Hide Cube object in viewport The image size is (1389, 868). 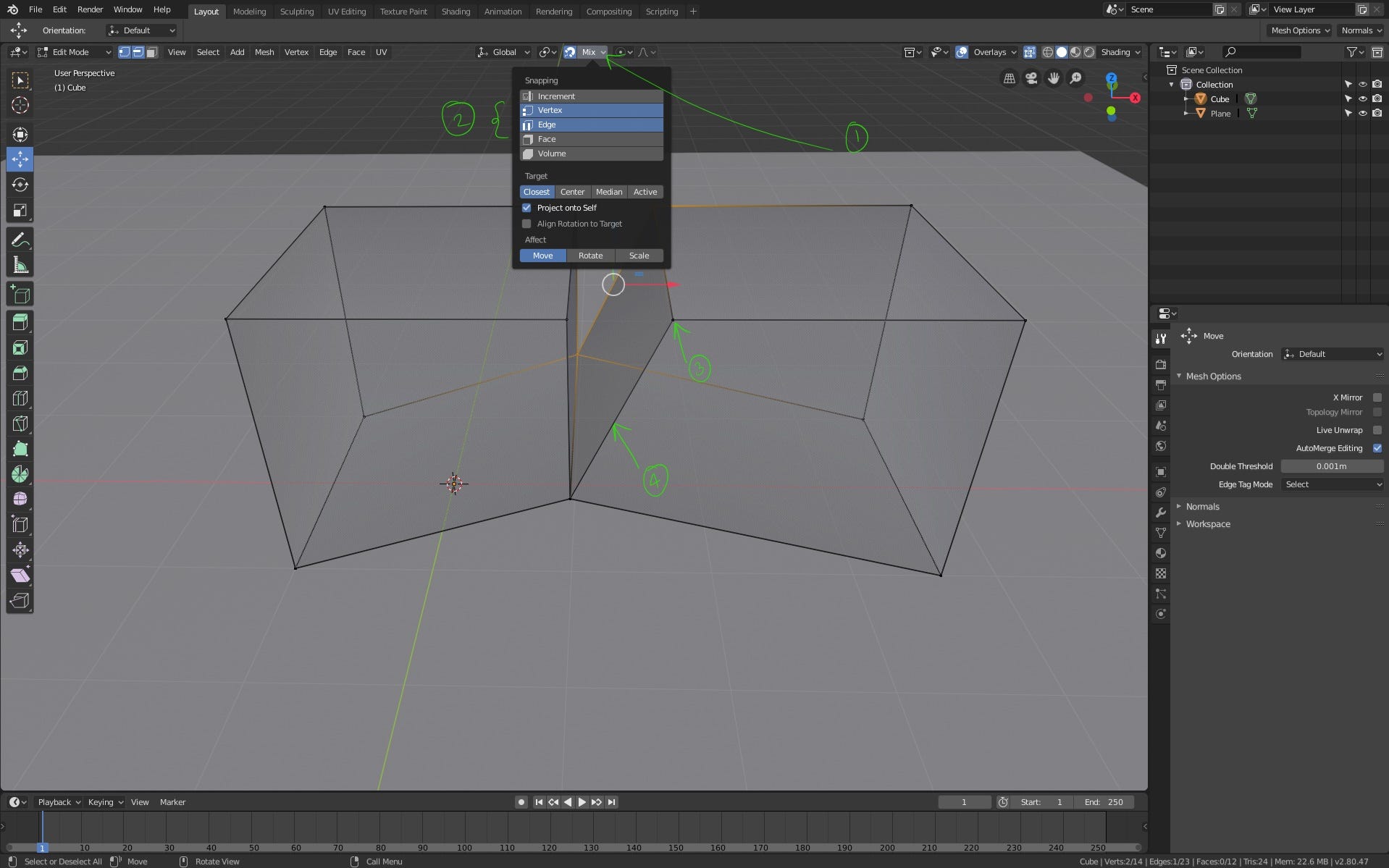click(x=1362, y=99)
